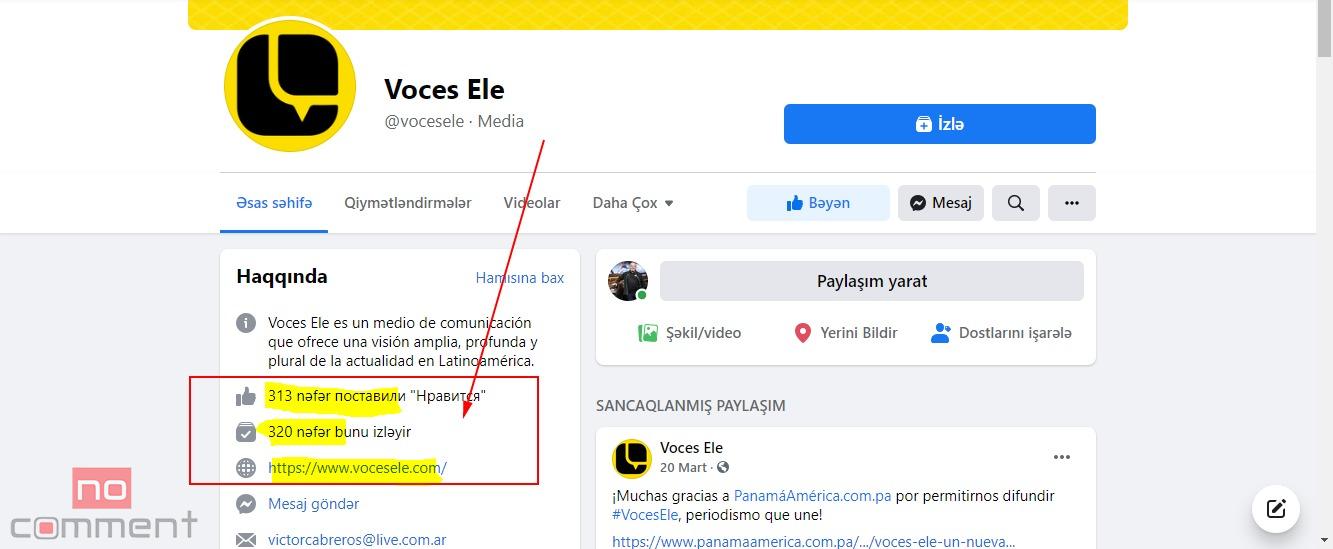Open the https://www.vocesele.com/ link
1333x549 pixels.
tap(357, 467)
